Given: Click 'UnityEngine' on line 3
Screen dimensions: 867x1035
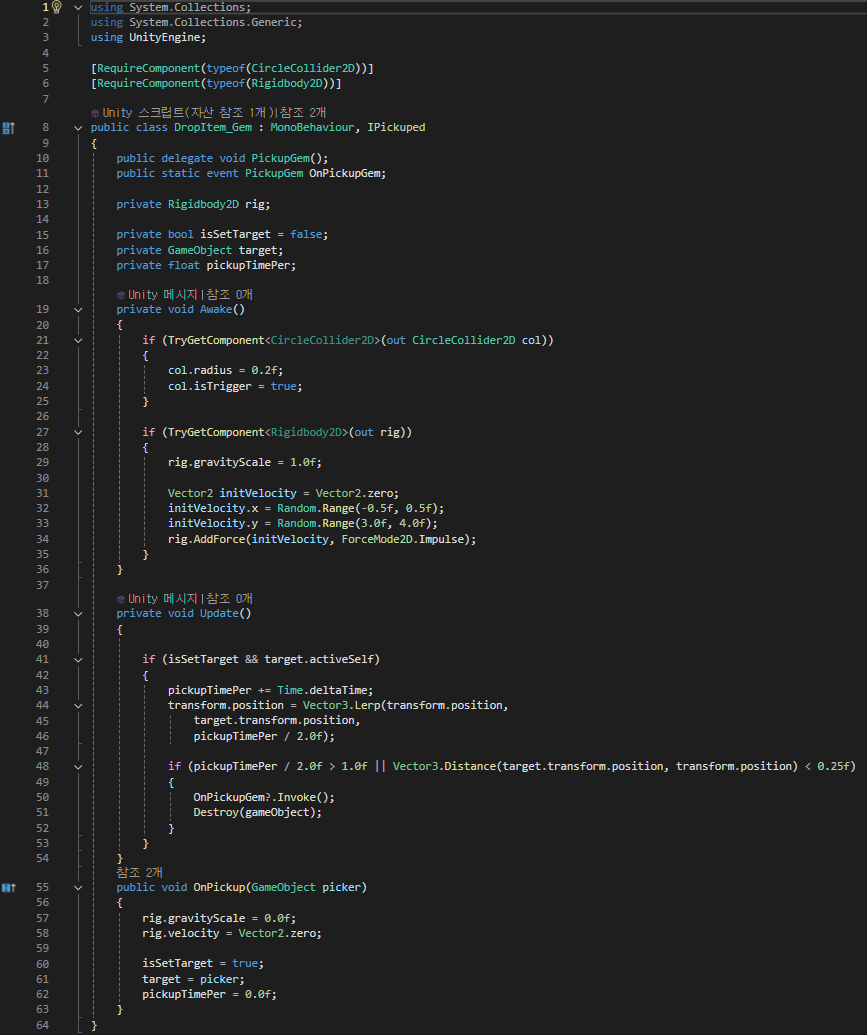Looking at the screenshot, I should (x=164, y=38).
